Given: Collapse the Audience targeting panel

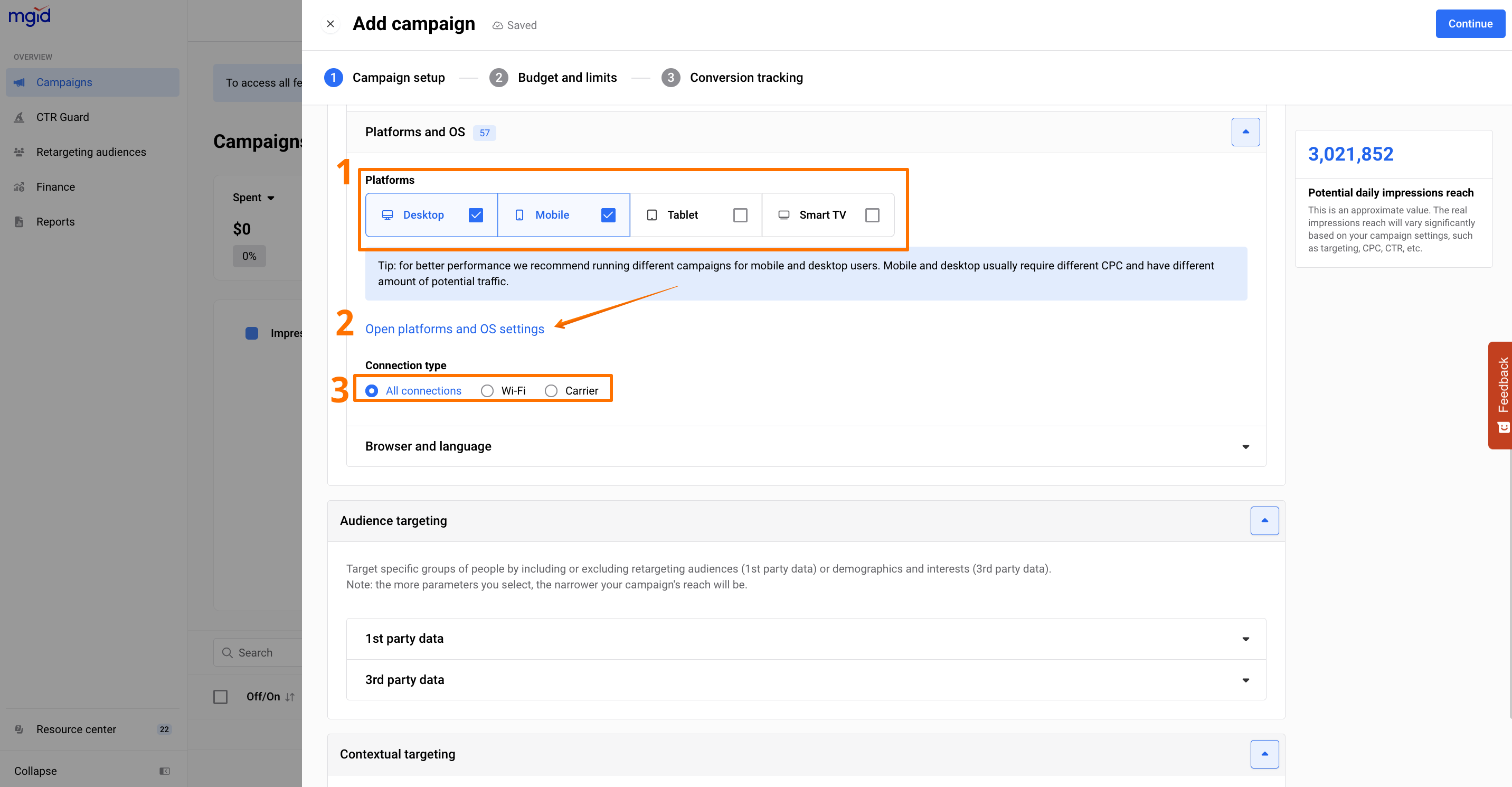Looking at the screenshot, I should pyautogui.click(x=1264, y=520).
